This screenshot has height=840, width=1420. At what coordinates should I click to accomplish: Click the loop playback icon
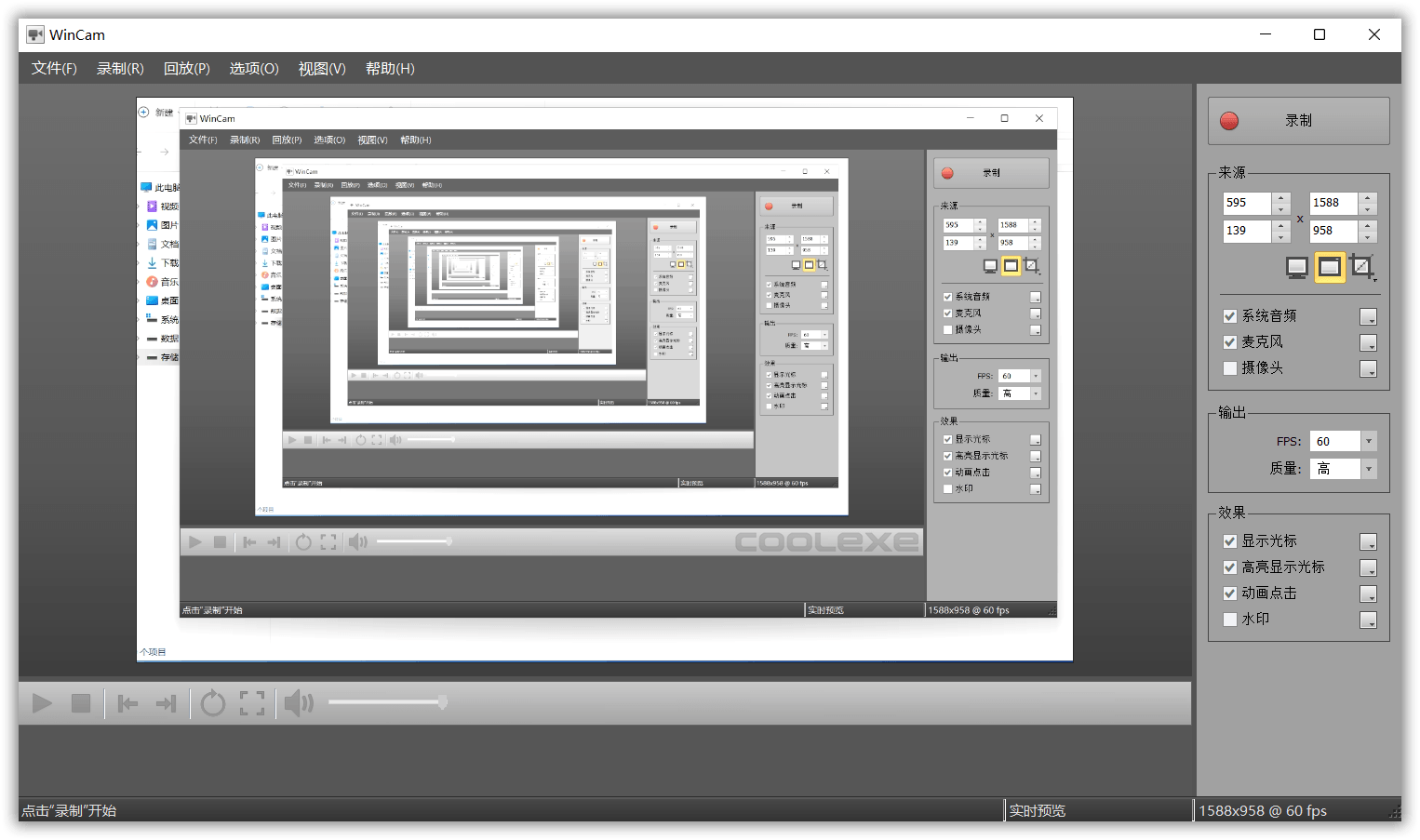[212, 703]
